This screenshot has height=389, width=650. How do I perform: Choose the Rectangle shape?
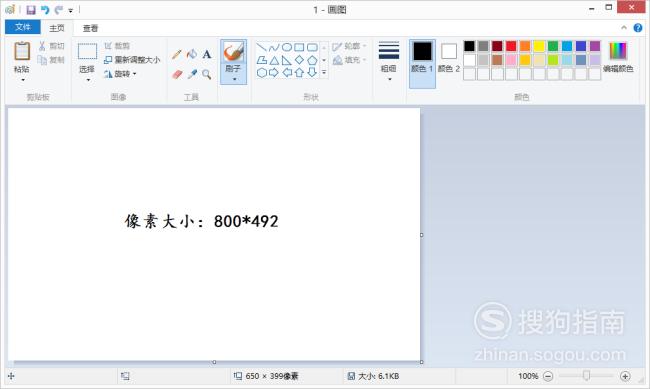click(x=299, y=47)
